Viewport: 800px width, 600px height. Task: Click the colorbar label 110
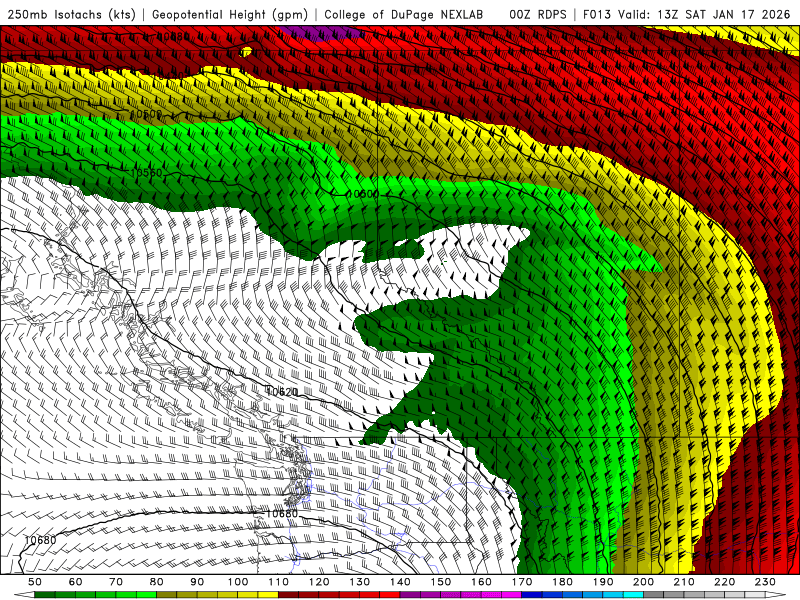(279, 582)
